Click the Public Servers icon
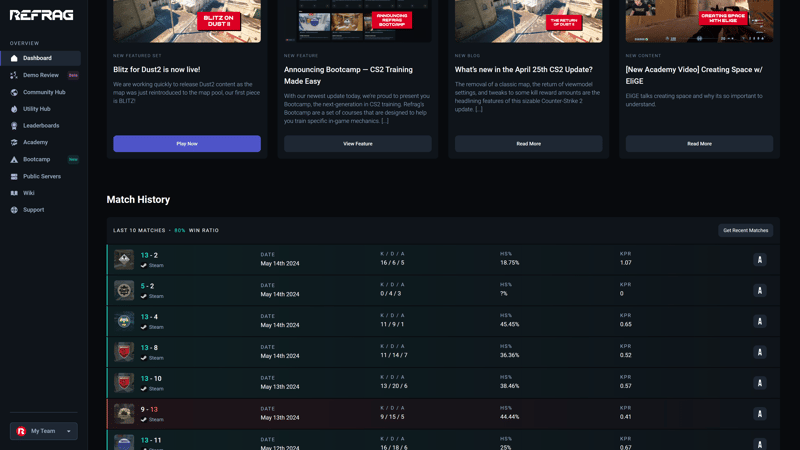This screenshot has width=800, height=450. (x=14, y=177)
